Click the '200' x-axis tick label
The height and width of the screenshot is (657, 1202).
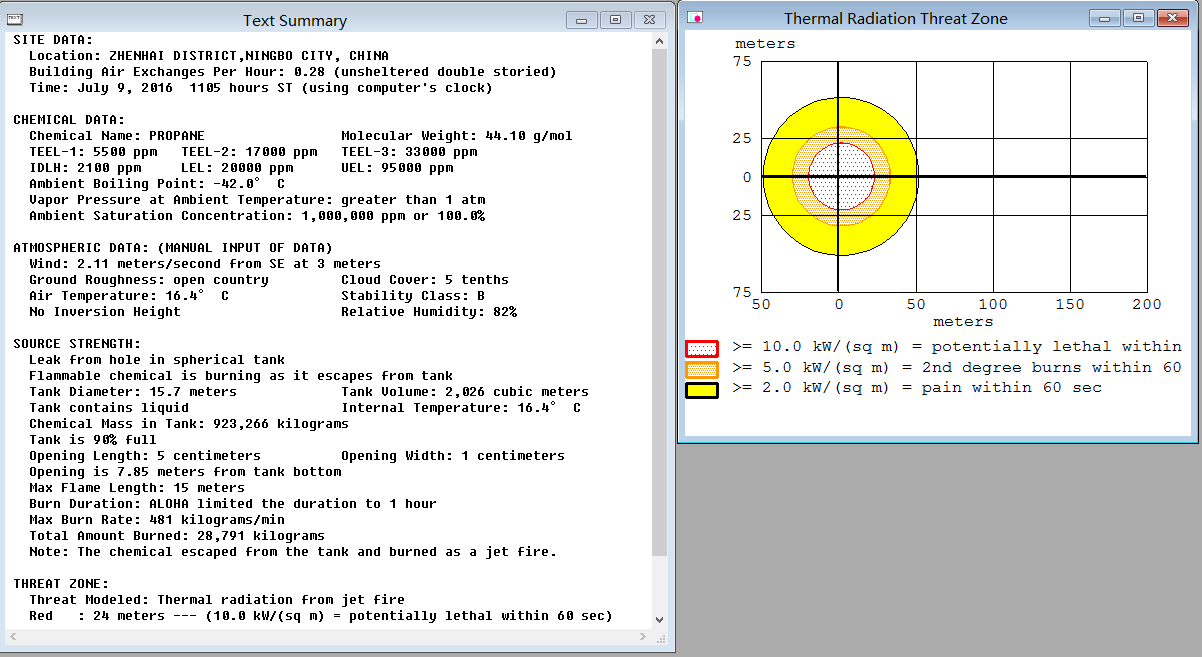1146,304
